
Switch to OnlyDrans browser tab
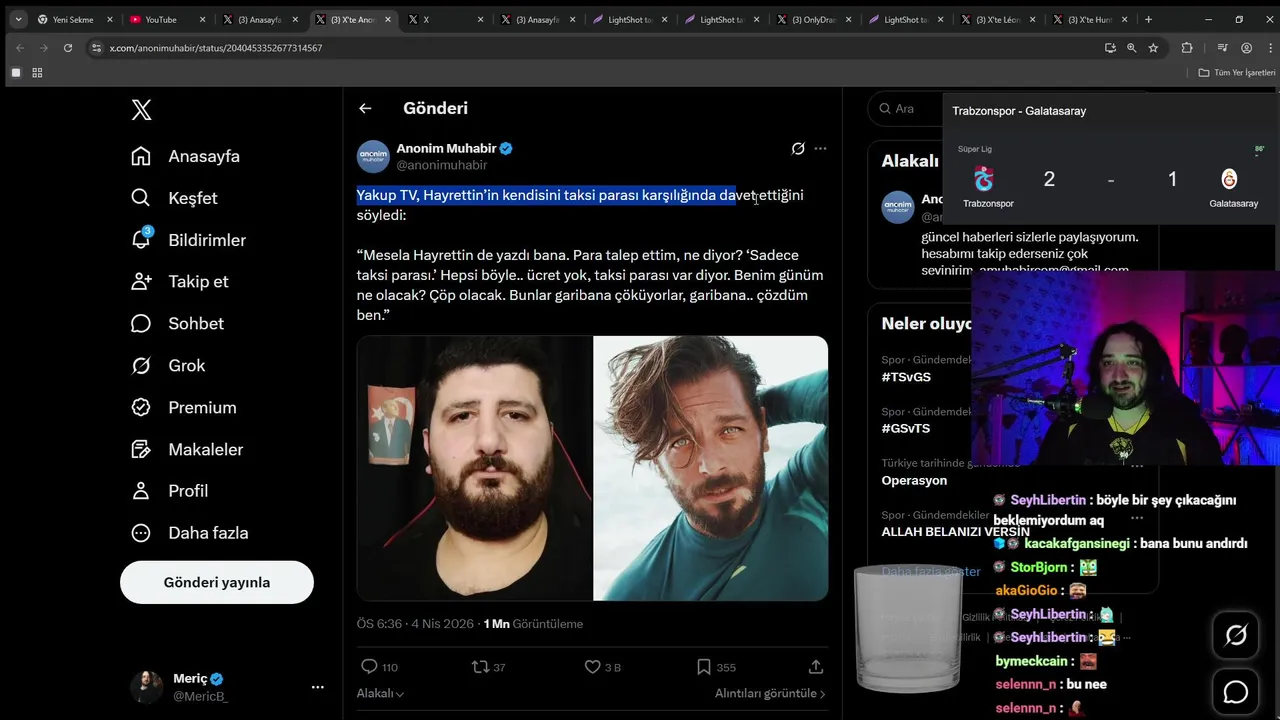(812, 19)
